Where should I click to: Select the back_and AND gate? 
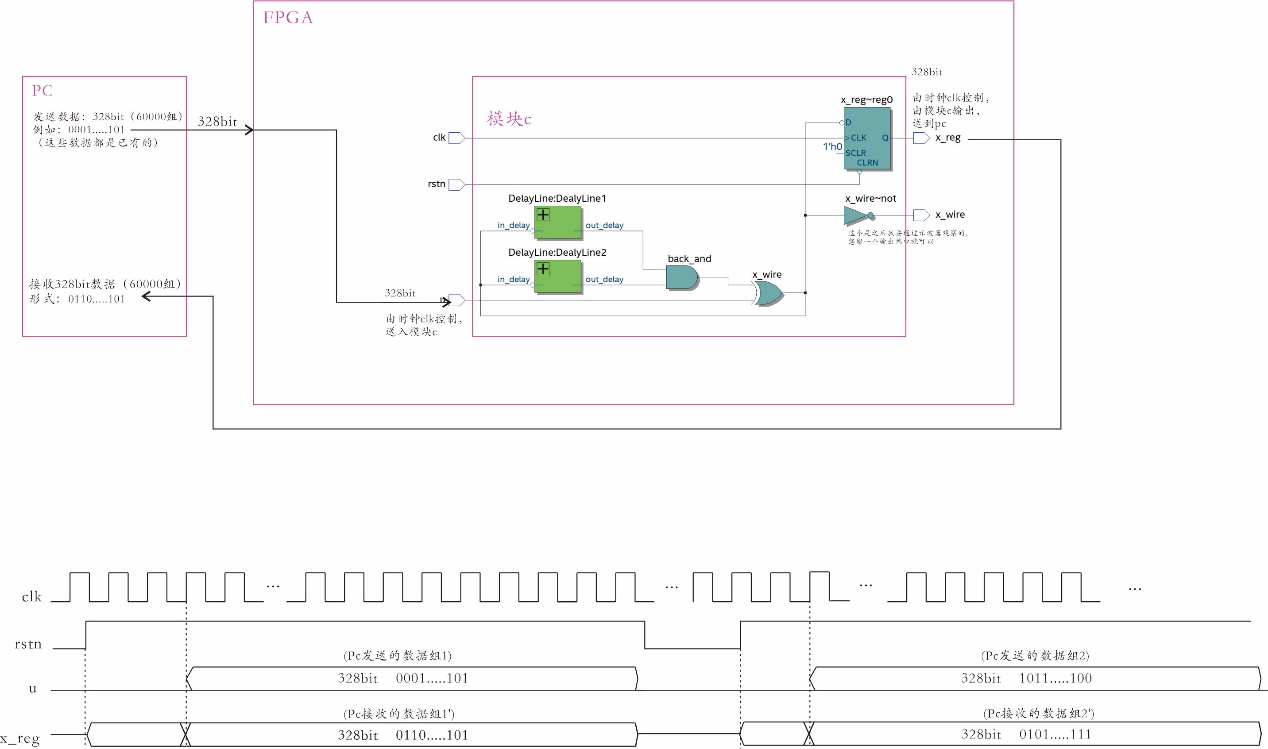coord(685,277)
